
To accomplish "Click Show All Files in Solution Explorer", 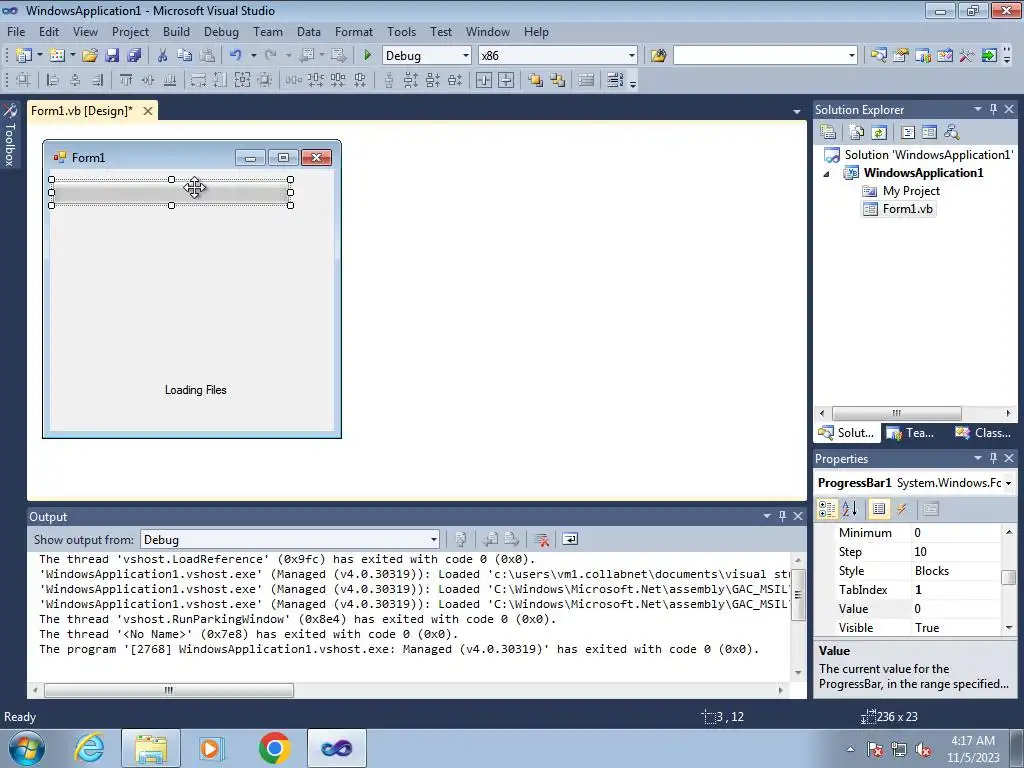I will click(857, 133).
